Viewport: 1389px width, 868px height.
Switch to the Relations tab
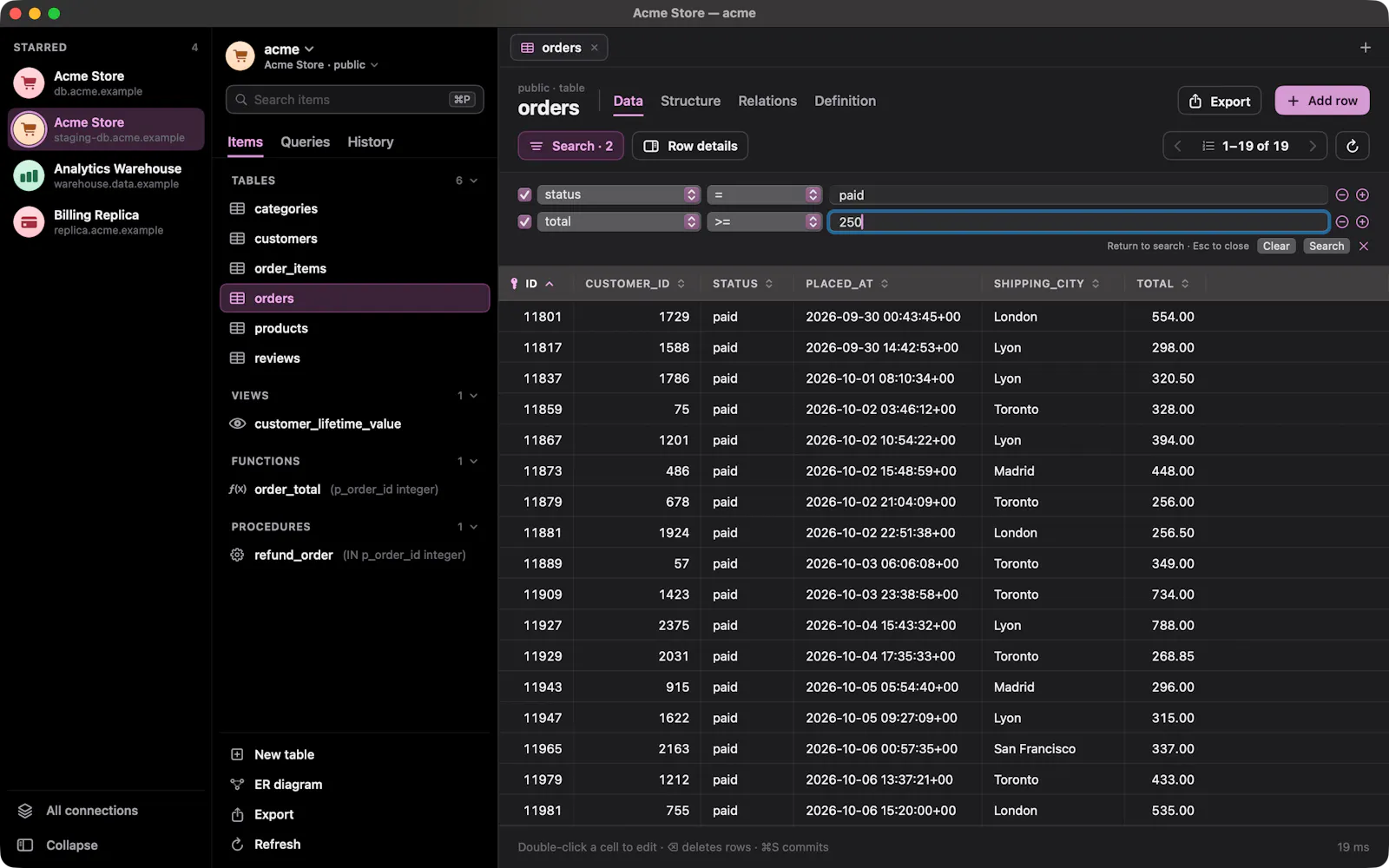[767, 102]
